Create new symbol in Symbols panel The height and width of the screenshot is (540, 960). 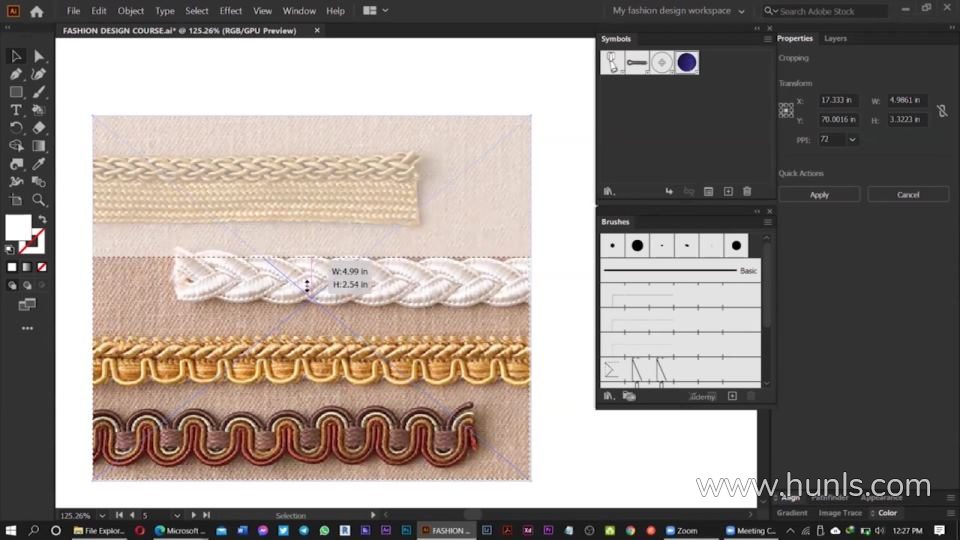[728, 192]
